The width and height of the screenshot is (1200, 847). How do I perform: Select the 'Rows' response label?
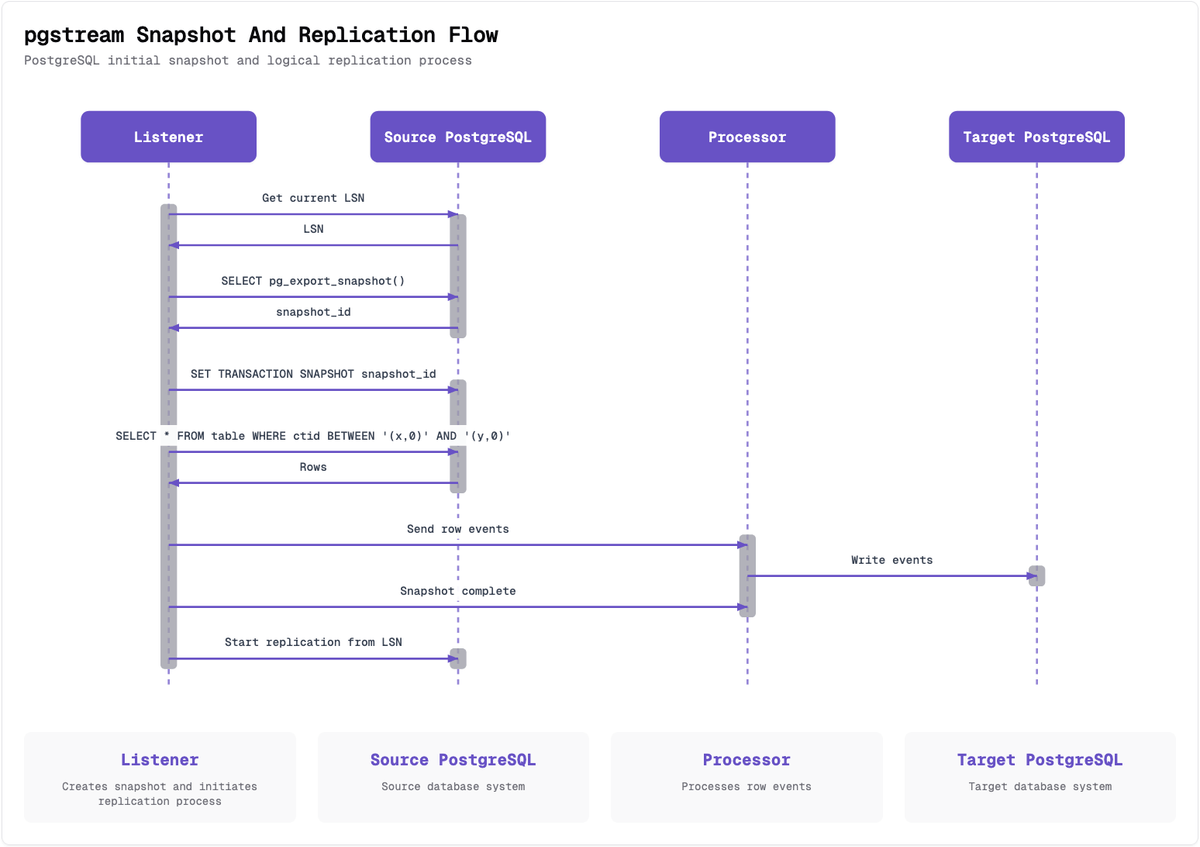point(313,466)
